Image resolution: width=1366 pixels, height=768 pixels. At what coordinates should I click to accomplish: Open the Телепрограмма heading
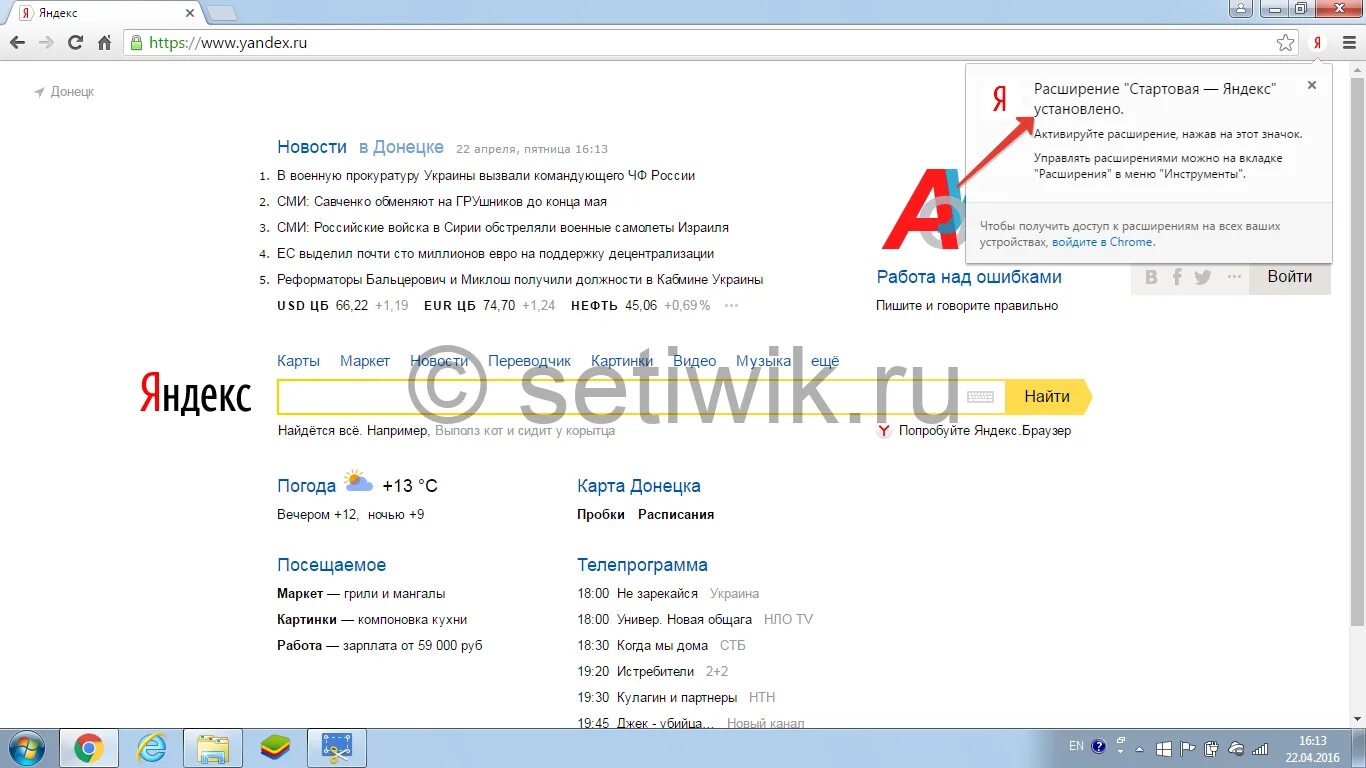click(x=642, y=565)
